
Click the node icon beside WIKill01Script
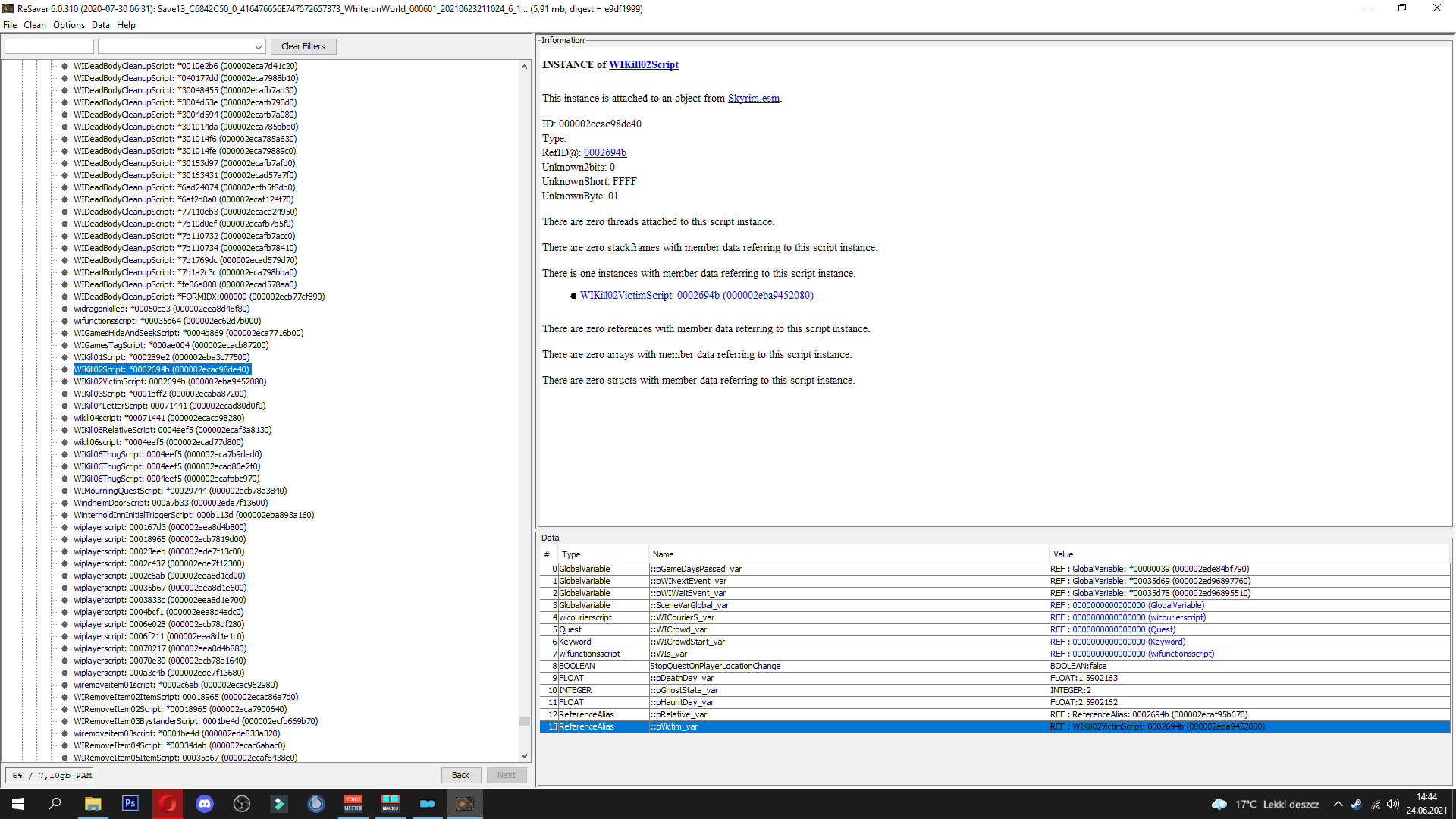tap(65, 357)
